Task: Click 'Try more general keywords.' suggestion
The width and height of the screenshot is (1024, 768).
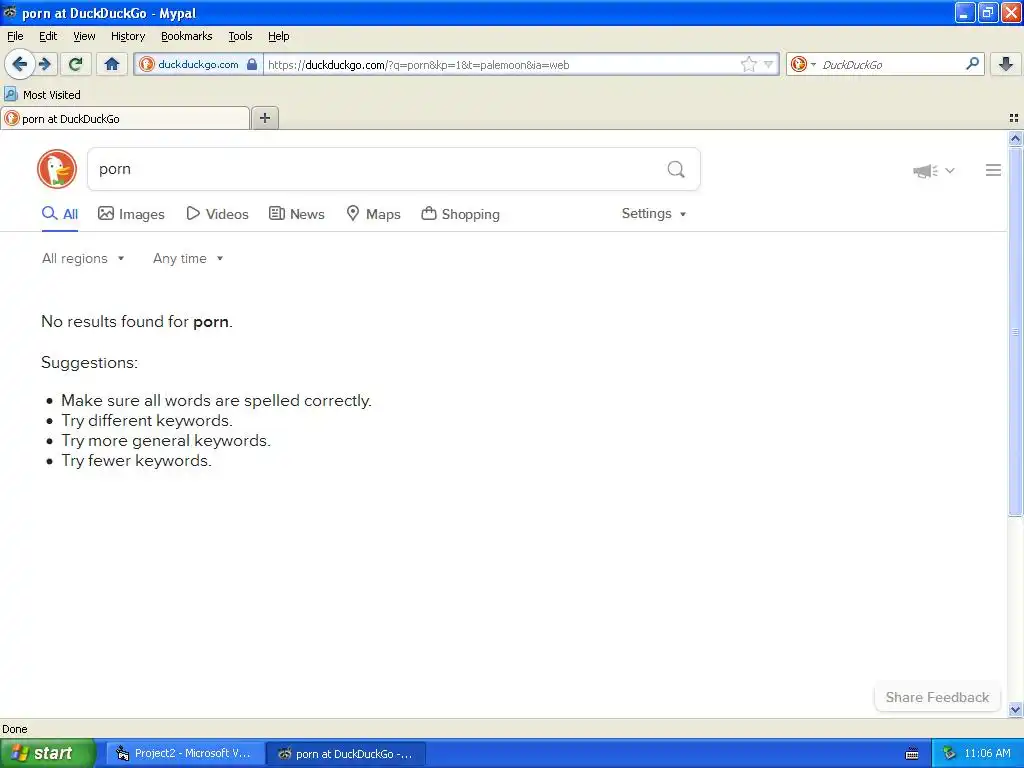Action: click(166, 441)
